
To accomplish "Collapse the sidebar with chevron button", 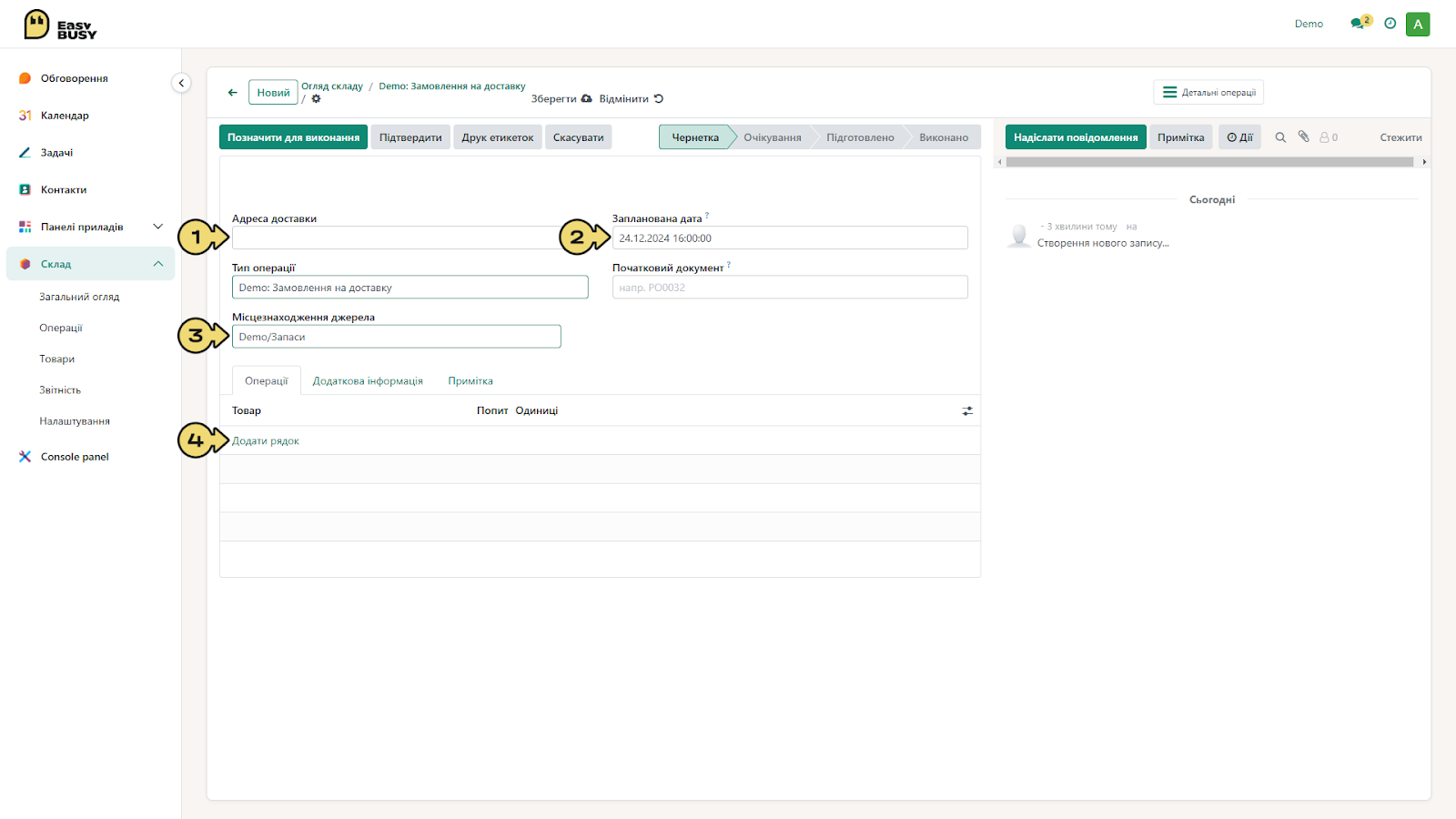I will pyautogui.click(x=181, y=83).
